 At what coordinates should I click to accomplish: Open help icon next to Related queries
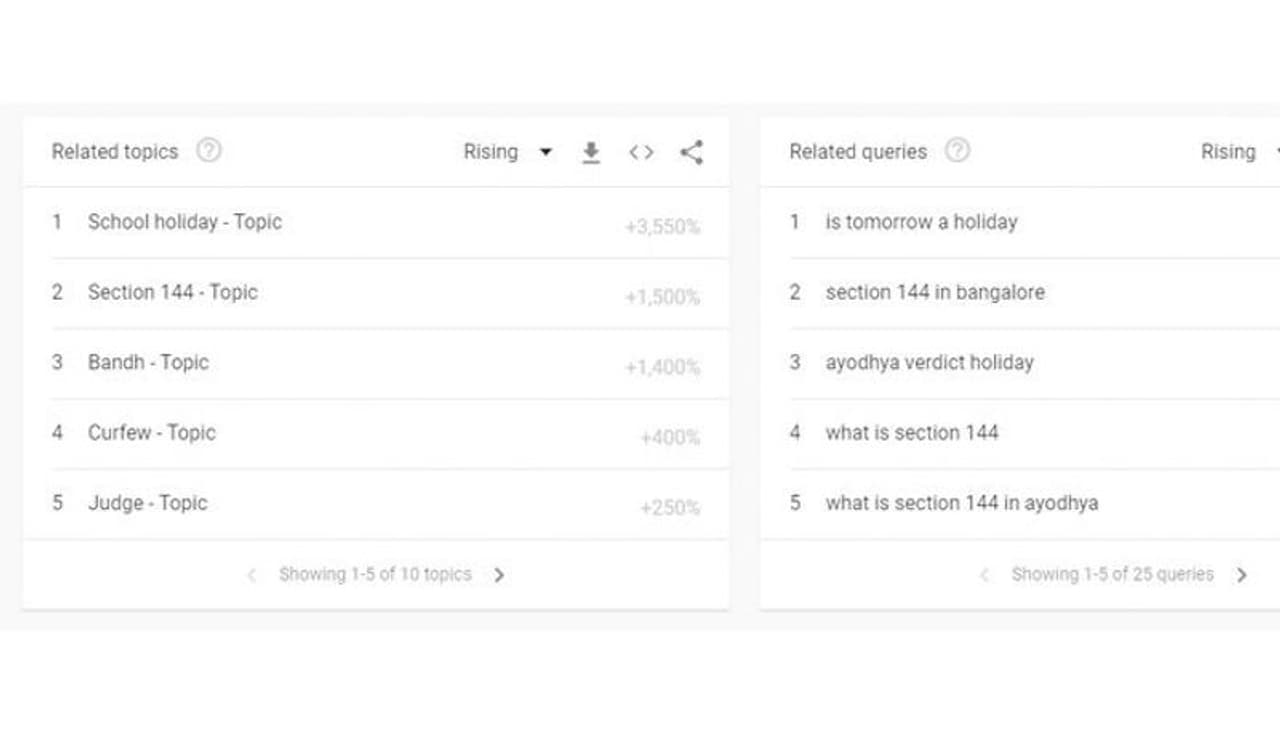point(957,151)
